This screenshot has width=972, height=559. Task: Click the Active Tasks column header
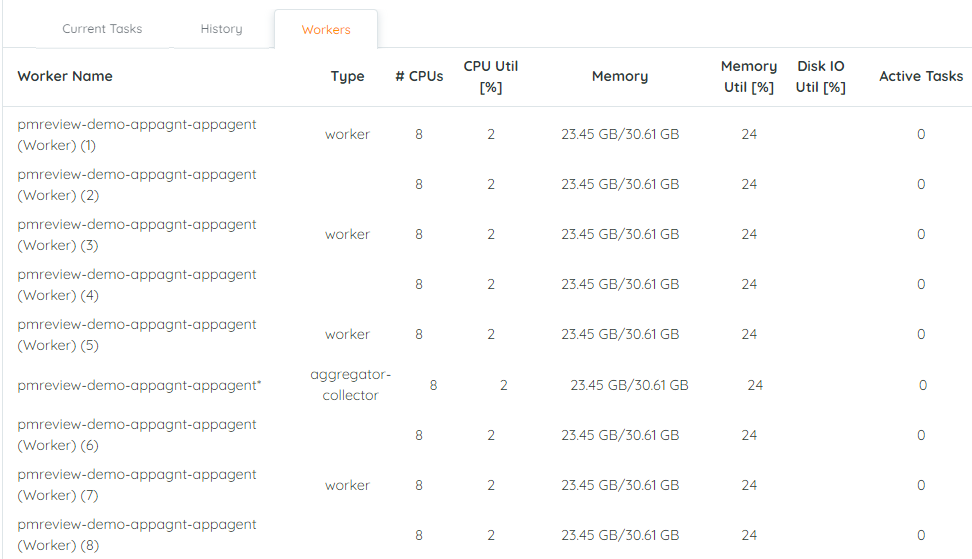[921, 76]
